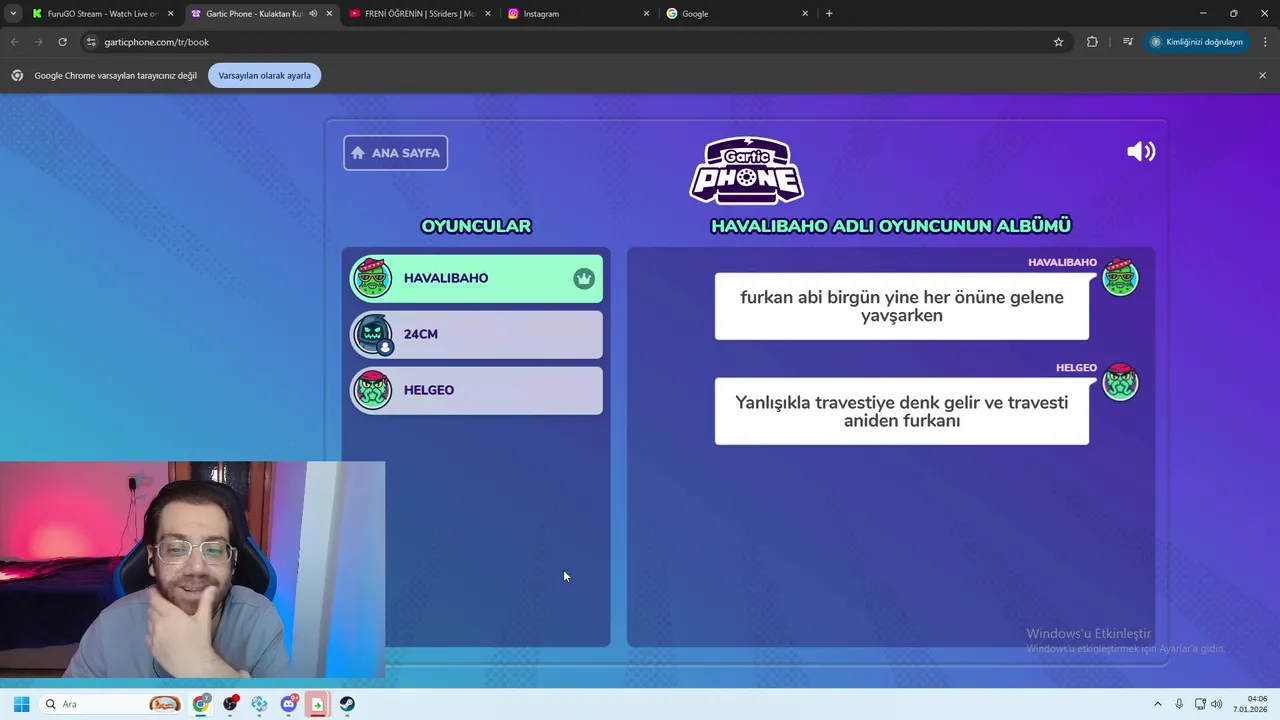Select player HAVALIBAHO in the players list
The image size is (1280, 720).
point(476,278)
